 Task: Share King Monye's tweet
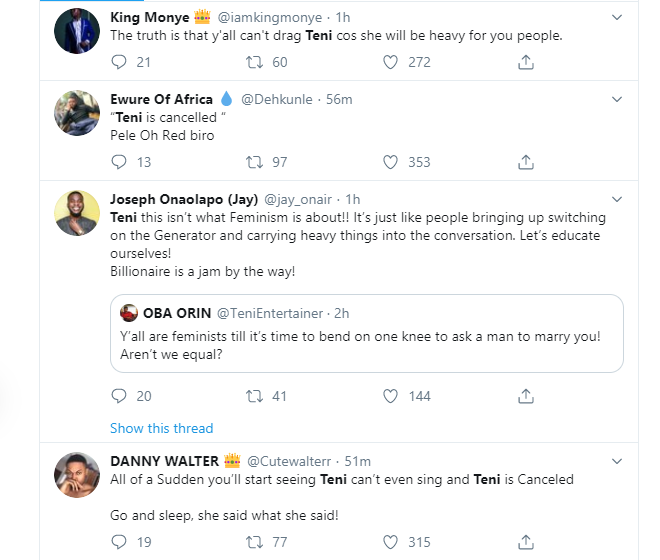[525, 62]
